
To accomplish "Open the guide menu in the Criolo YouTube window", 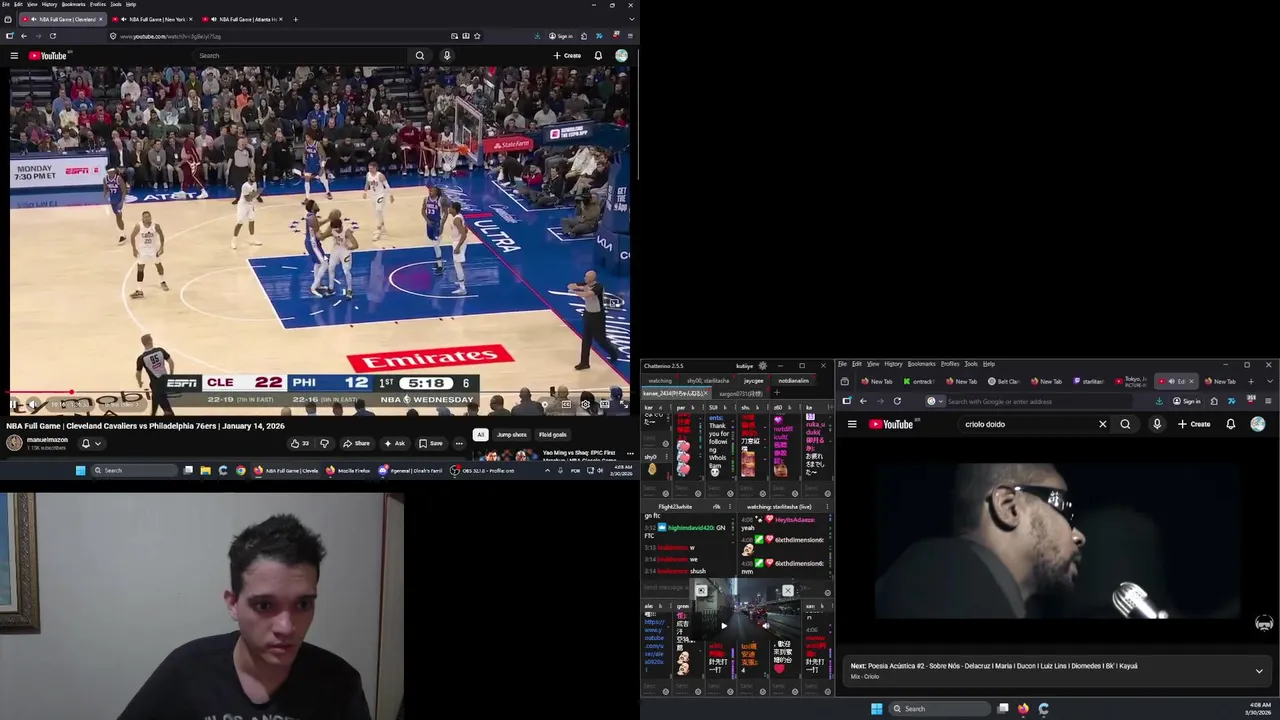I will [x=852, y=424].
